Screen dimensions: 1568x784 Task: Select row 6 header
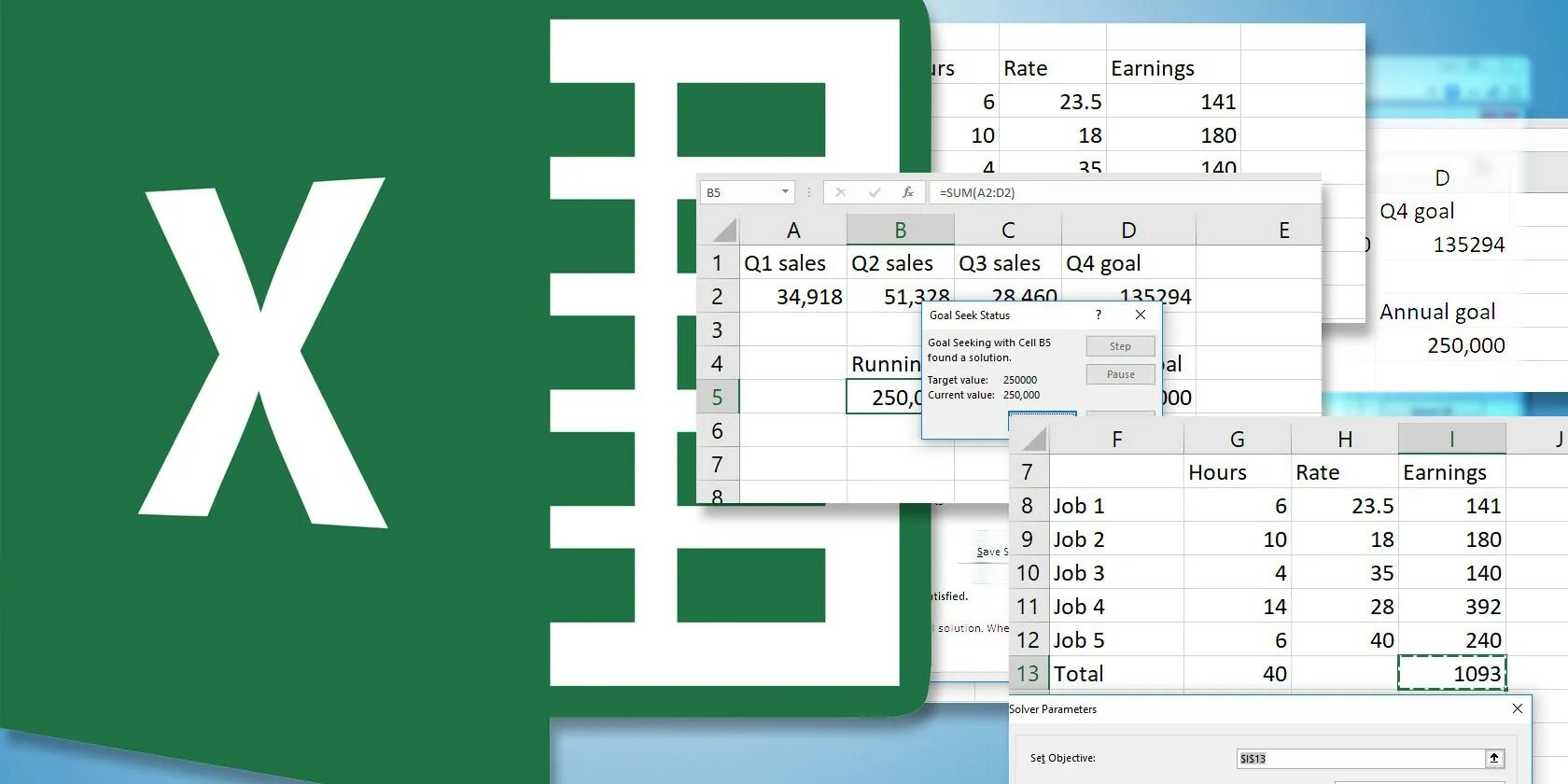(718, 431)
